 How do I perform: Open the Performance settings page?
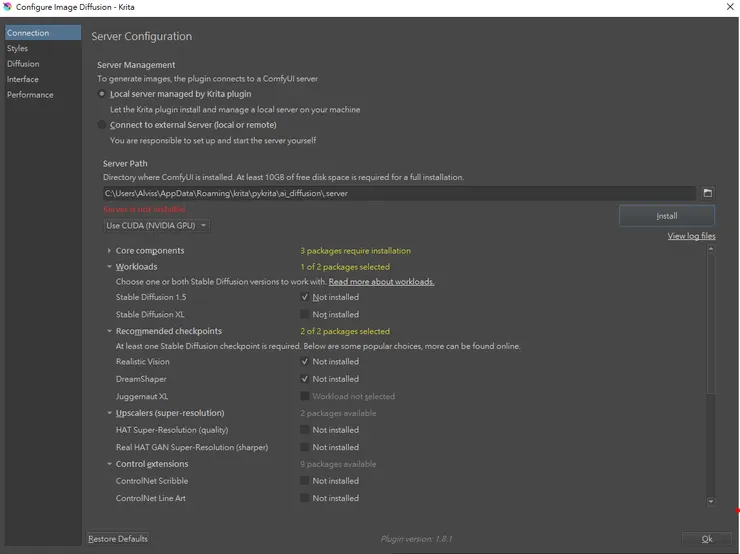tap(30, 95)
